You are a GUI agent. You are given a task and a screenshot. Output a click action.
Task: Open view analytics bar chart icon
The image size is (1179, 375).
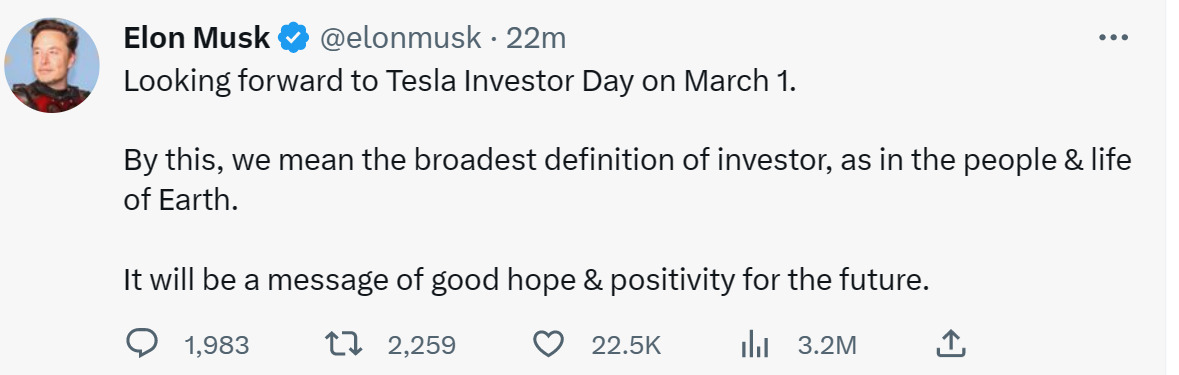[754, 345]
